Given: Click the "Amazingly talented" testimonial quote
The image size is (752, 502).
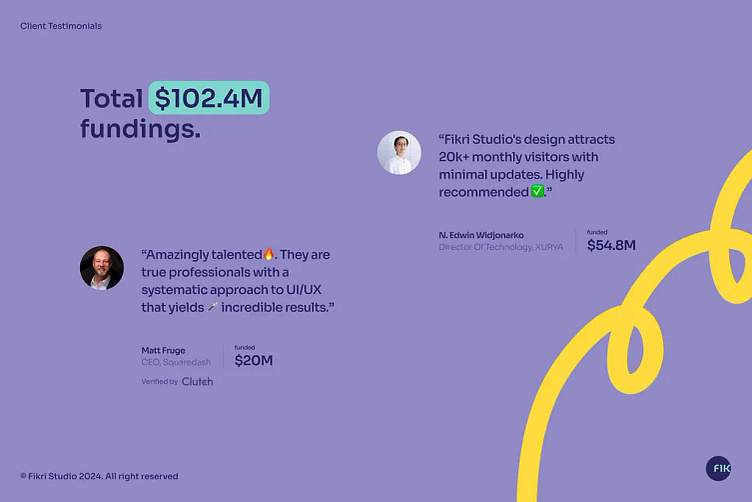Looking at the screenshot, I should [238, 281].
